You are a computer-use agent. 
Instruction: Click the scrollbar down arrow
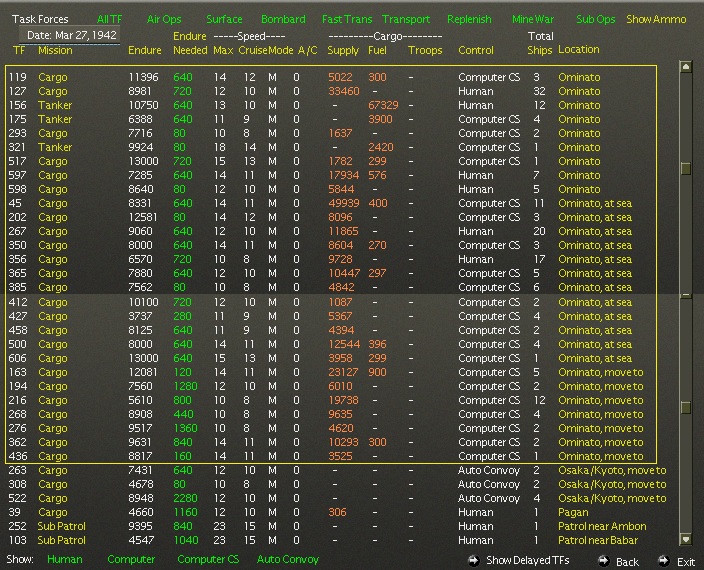(686, 539)
